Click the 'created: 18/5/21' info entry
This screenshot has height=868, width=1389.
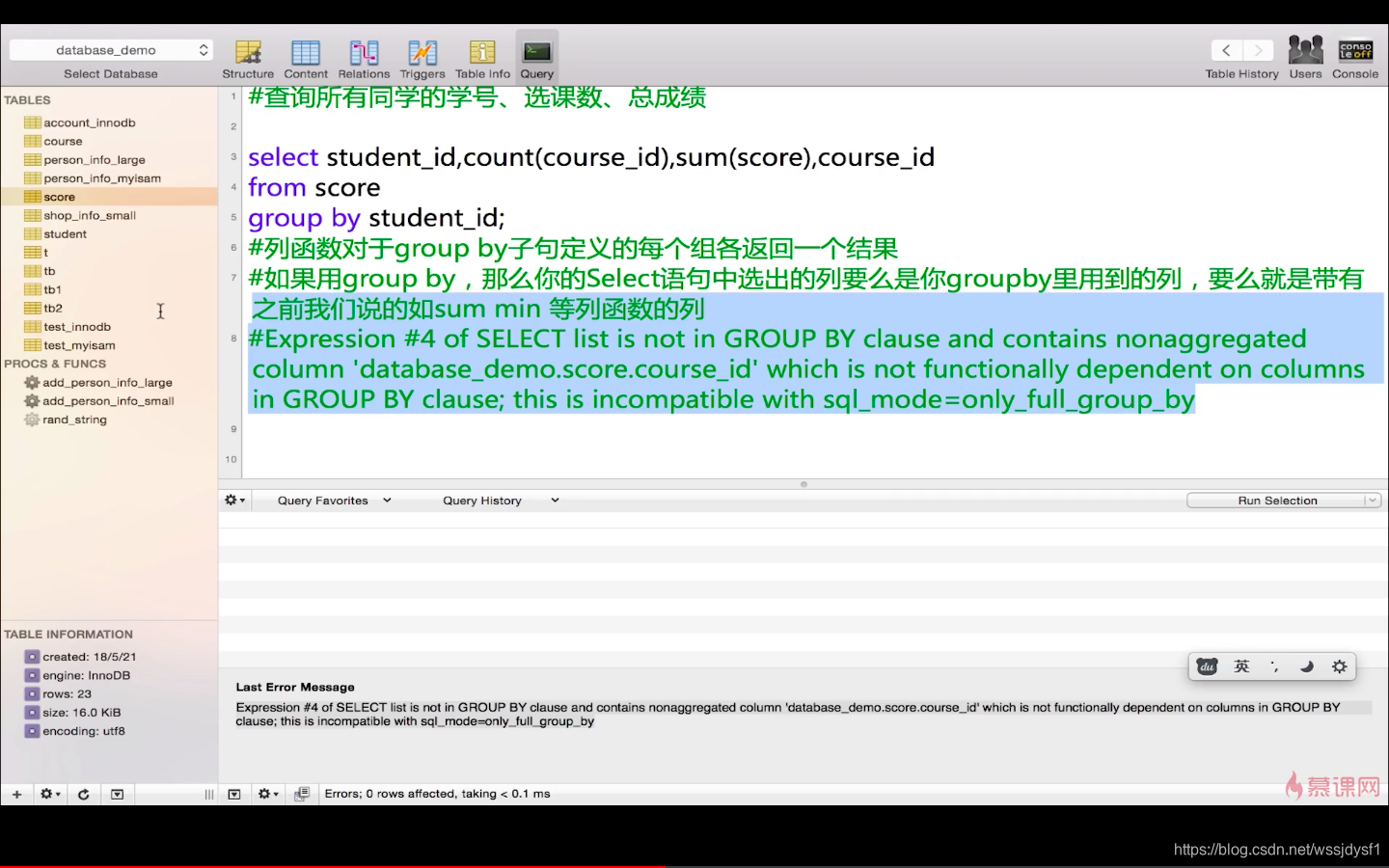(89, 657)
